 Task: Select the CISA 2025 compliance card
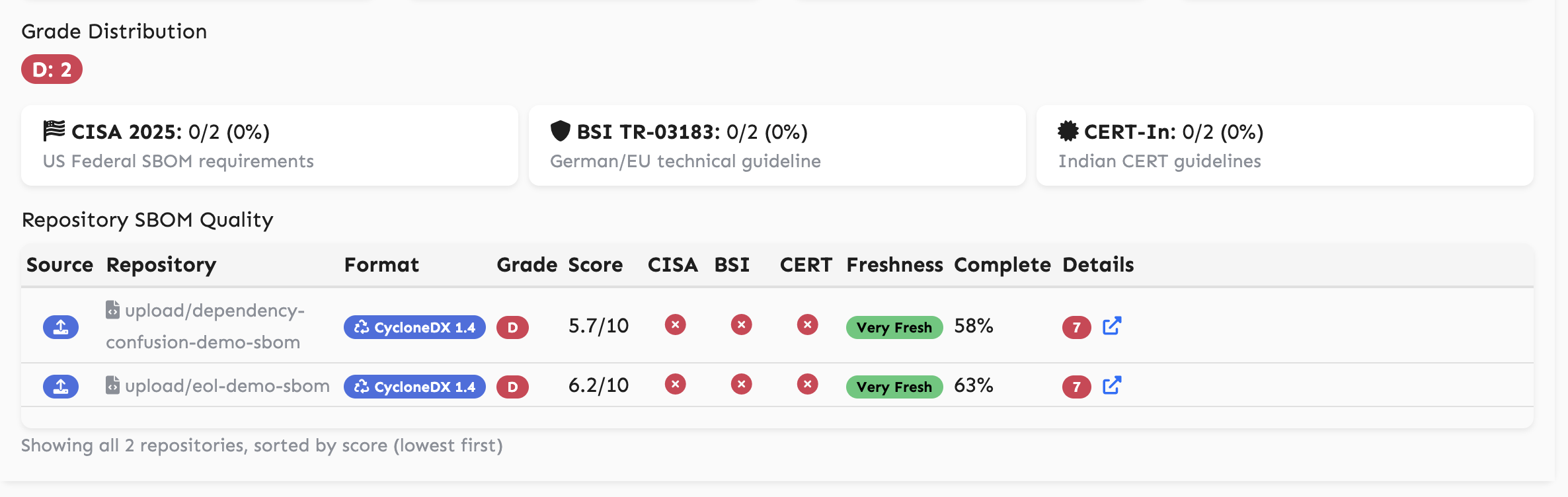tap(270, 145)
